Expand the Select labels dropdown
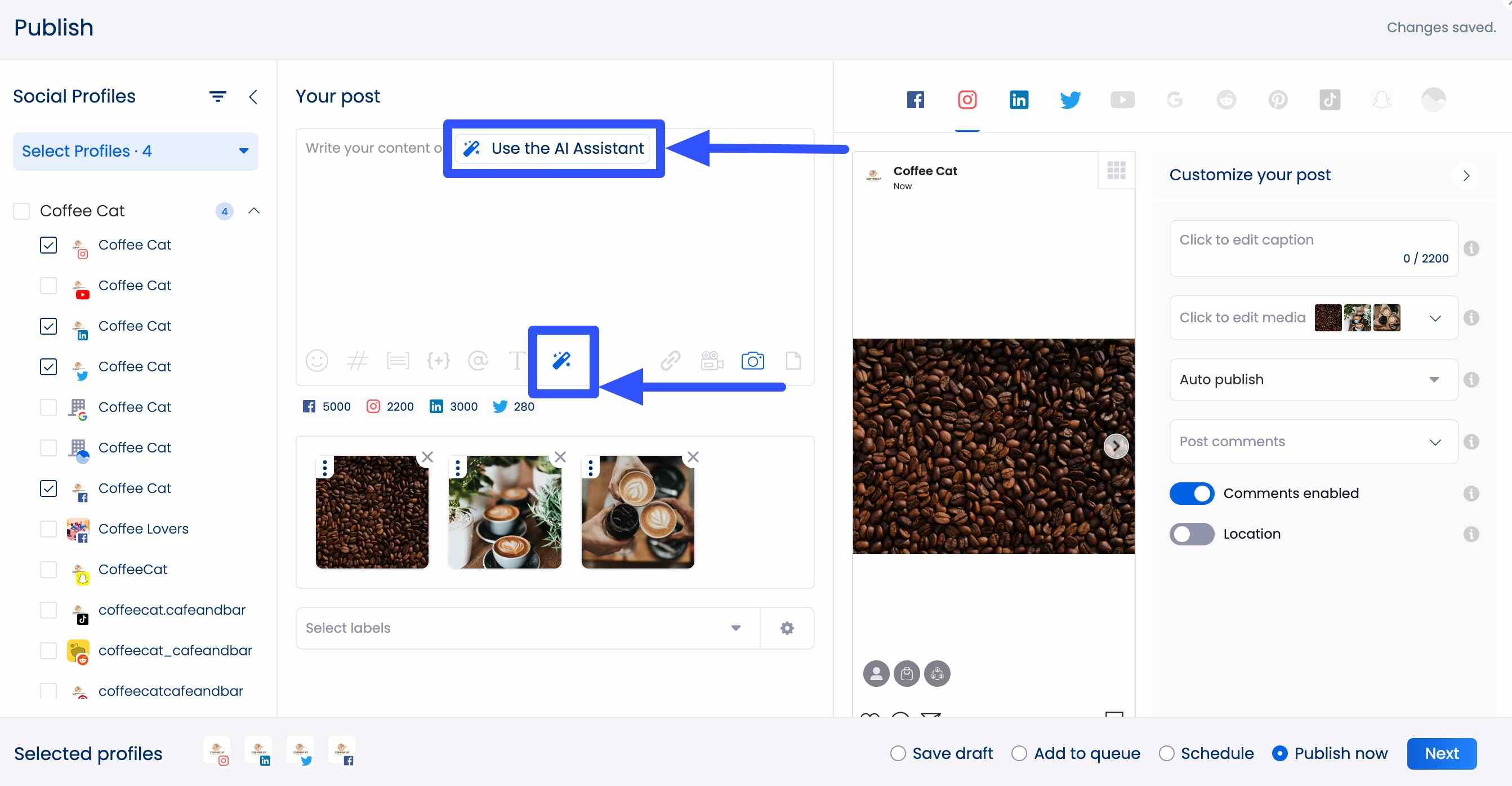 tap(735, 628)
